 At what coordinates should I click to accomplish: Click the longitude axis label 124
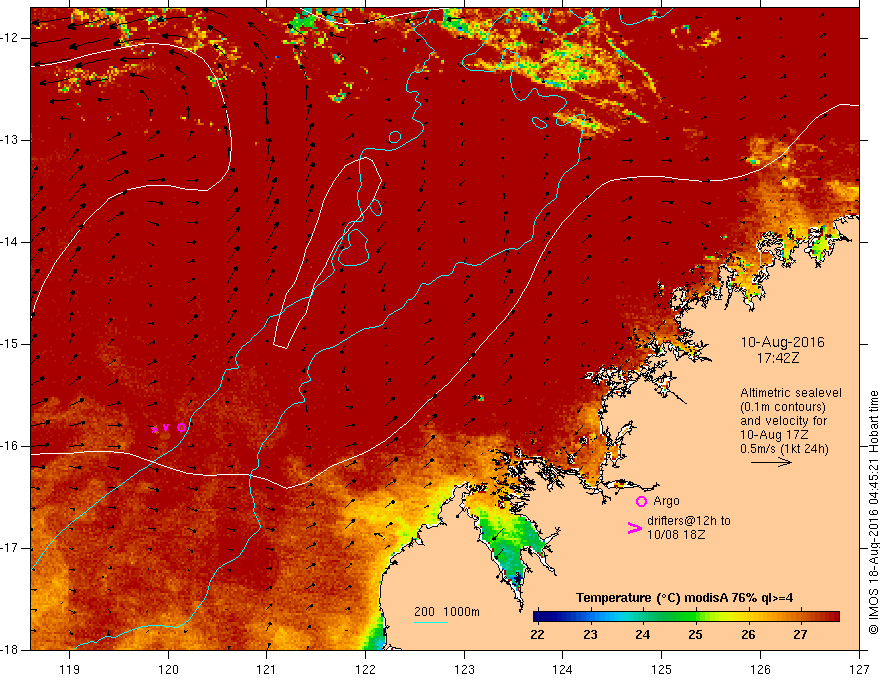click(563, 669)
